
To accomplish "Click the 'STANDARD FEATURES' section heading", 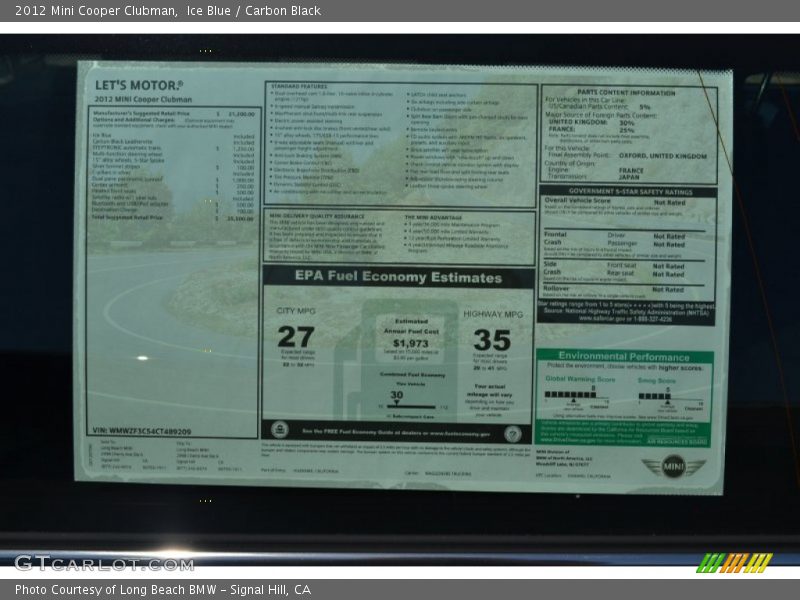I will point(299,86).
